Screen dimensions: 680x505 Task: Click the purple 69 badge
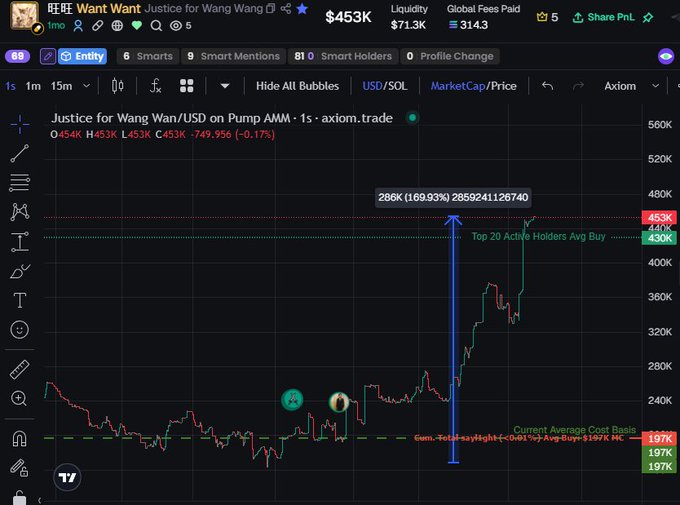click(x=17, y=56)
